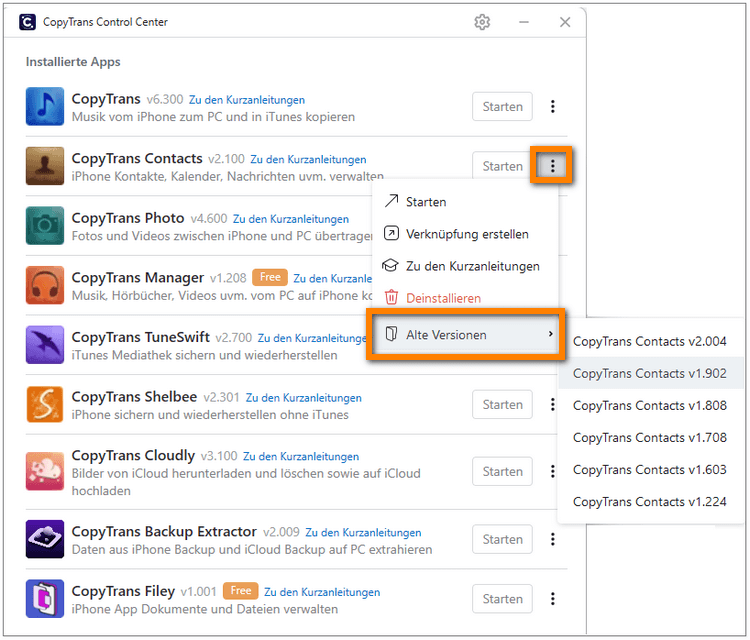Open Kurzanleitungen link for CopyTrans Manager
The height and width of the screenshot is (640, 750).
coord(333,278)
